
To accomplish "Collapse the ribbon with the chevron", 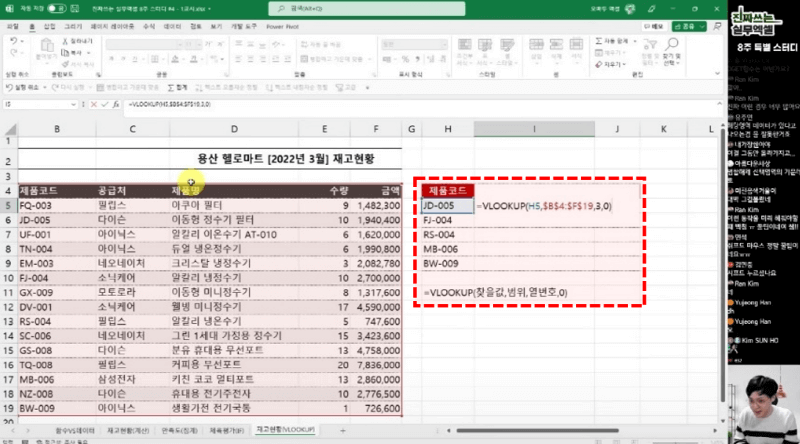I will coord(717,73).
